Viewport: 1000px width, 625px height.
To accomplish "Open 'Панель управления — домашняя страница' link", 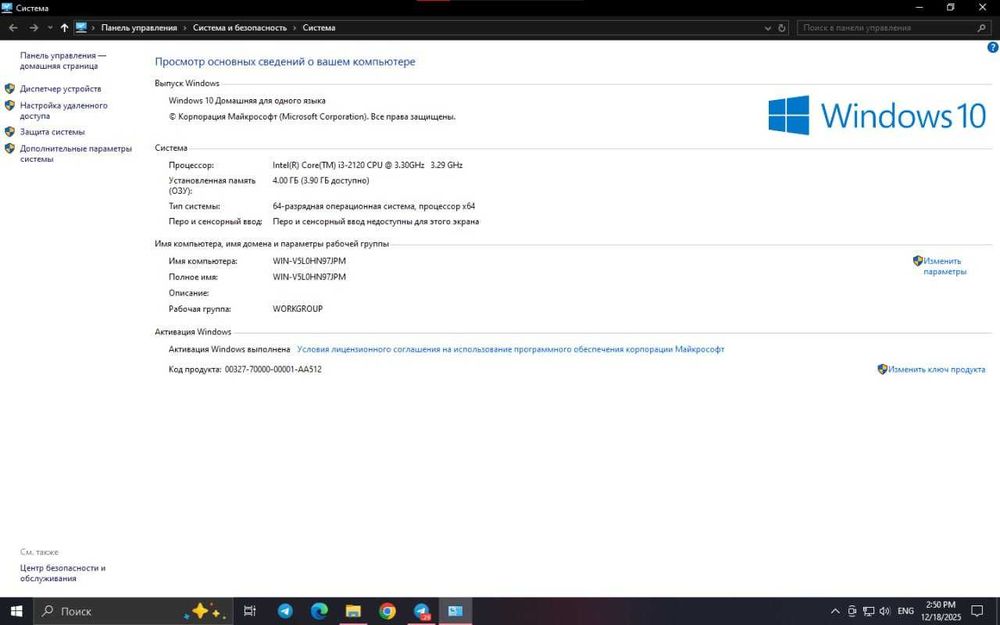I will click(x=62, y=61).
